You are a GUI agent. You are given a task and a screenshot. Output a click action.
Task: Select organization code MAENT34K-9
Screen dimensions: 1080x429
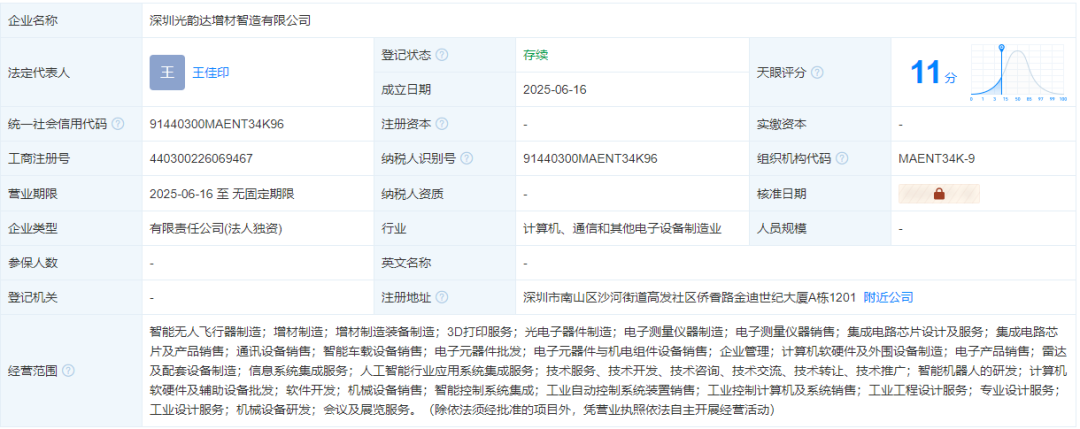pyautogui.click(x=937, y=159)
